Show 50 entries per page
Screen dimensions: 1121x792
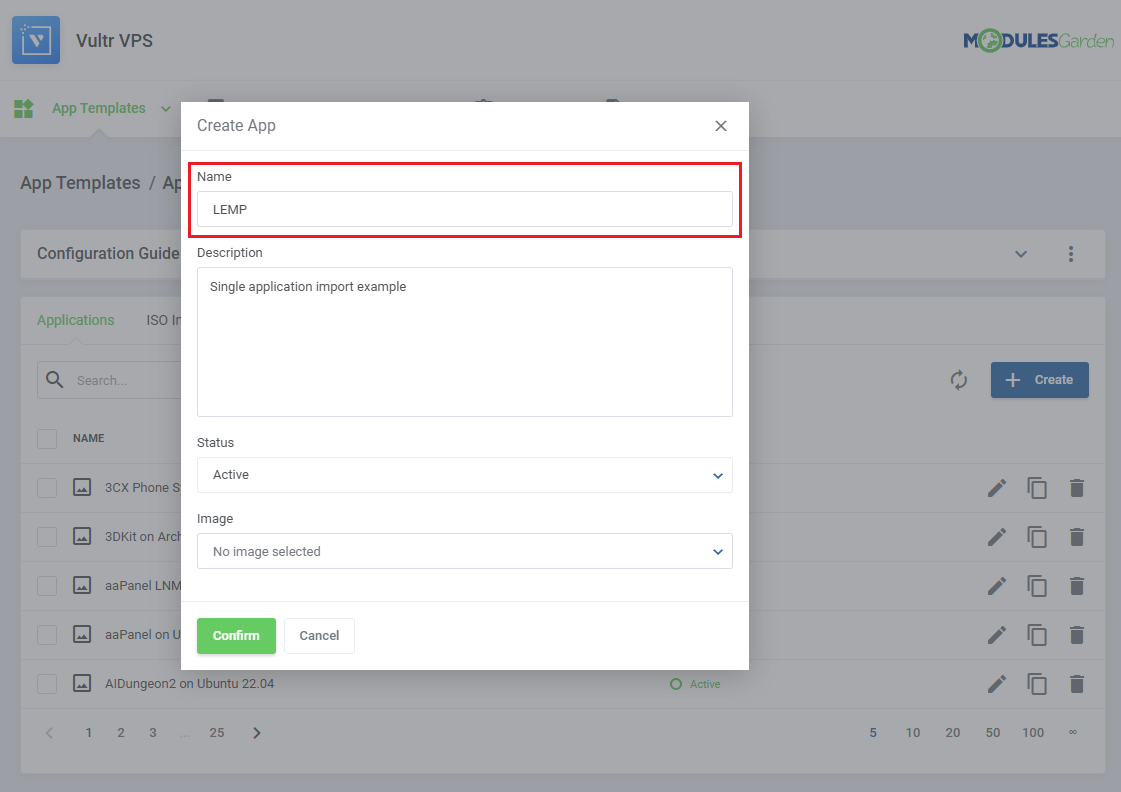(x=993, y=733)
